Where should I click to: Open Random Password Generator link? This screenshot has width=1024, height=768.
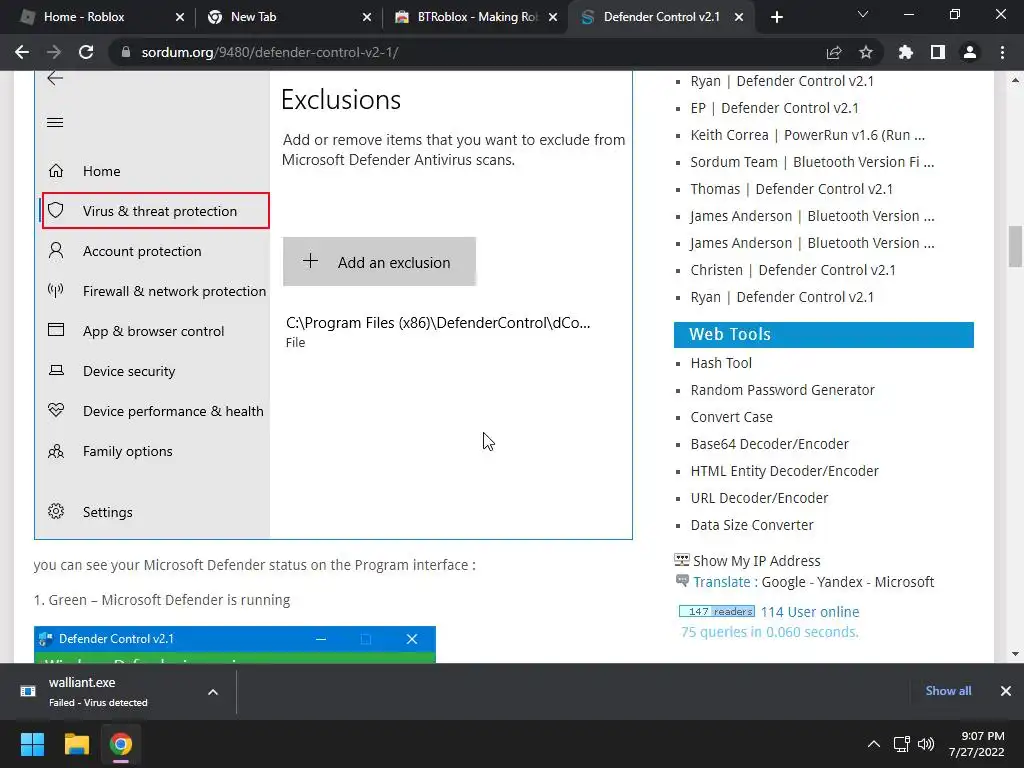[x=782, y=390]
